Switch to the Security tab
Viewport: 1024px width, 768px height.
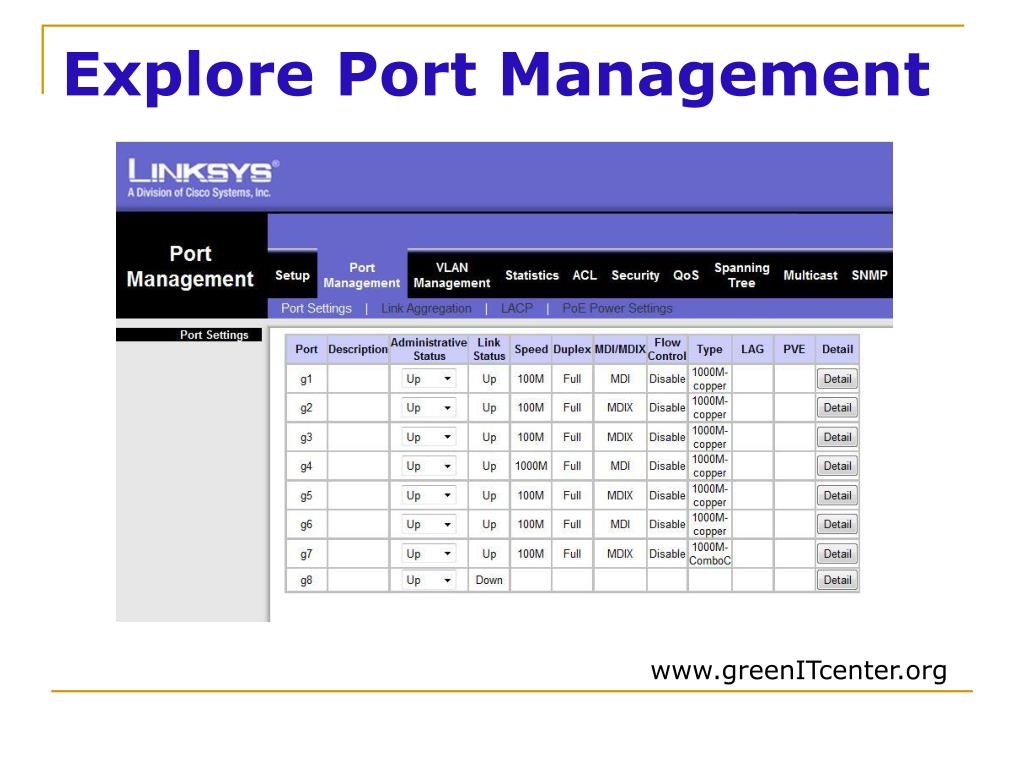(x=635, y=275)
